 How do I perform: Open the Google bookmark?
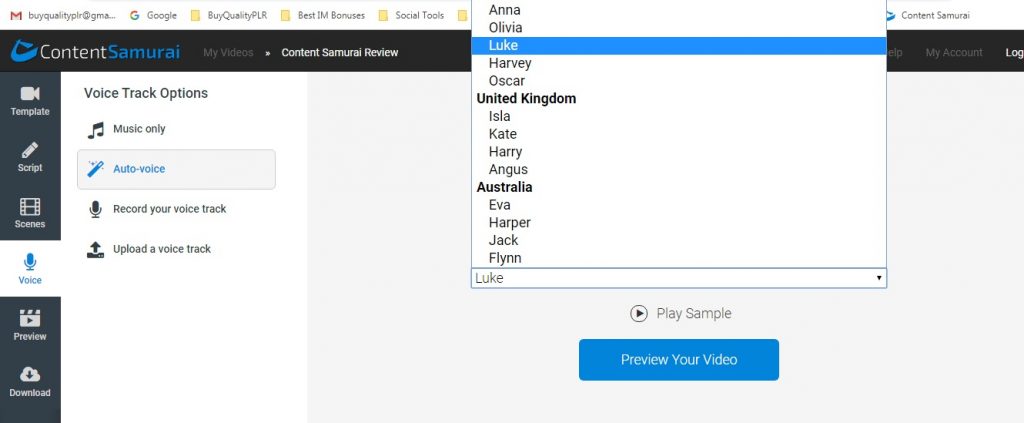(x=153, y=15)
